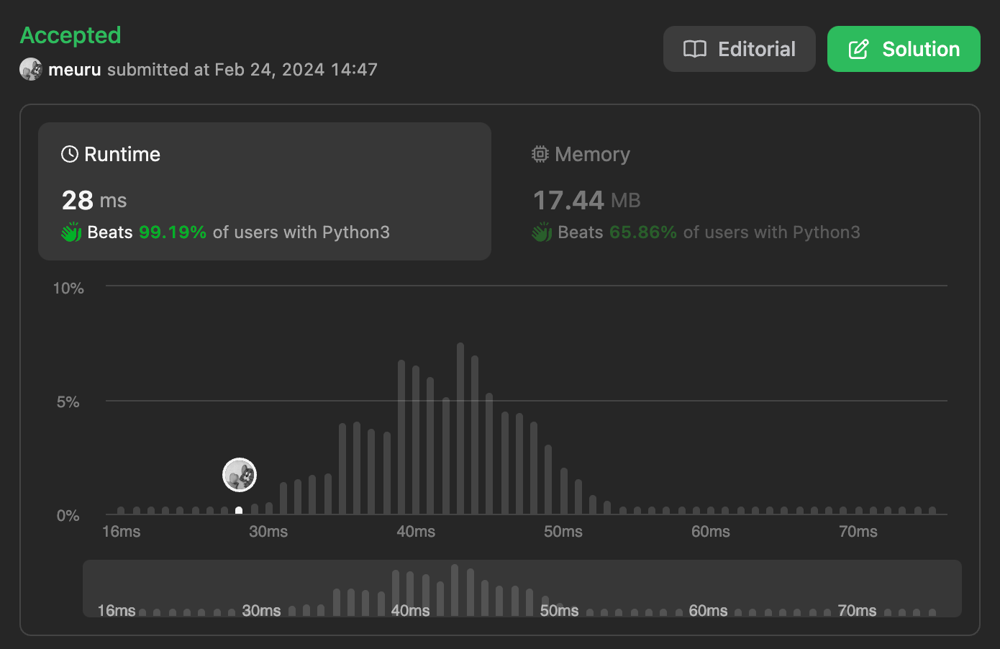
Task: Click the 99.19% runtime percentile text
Action: click(x=173, y=232)
